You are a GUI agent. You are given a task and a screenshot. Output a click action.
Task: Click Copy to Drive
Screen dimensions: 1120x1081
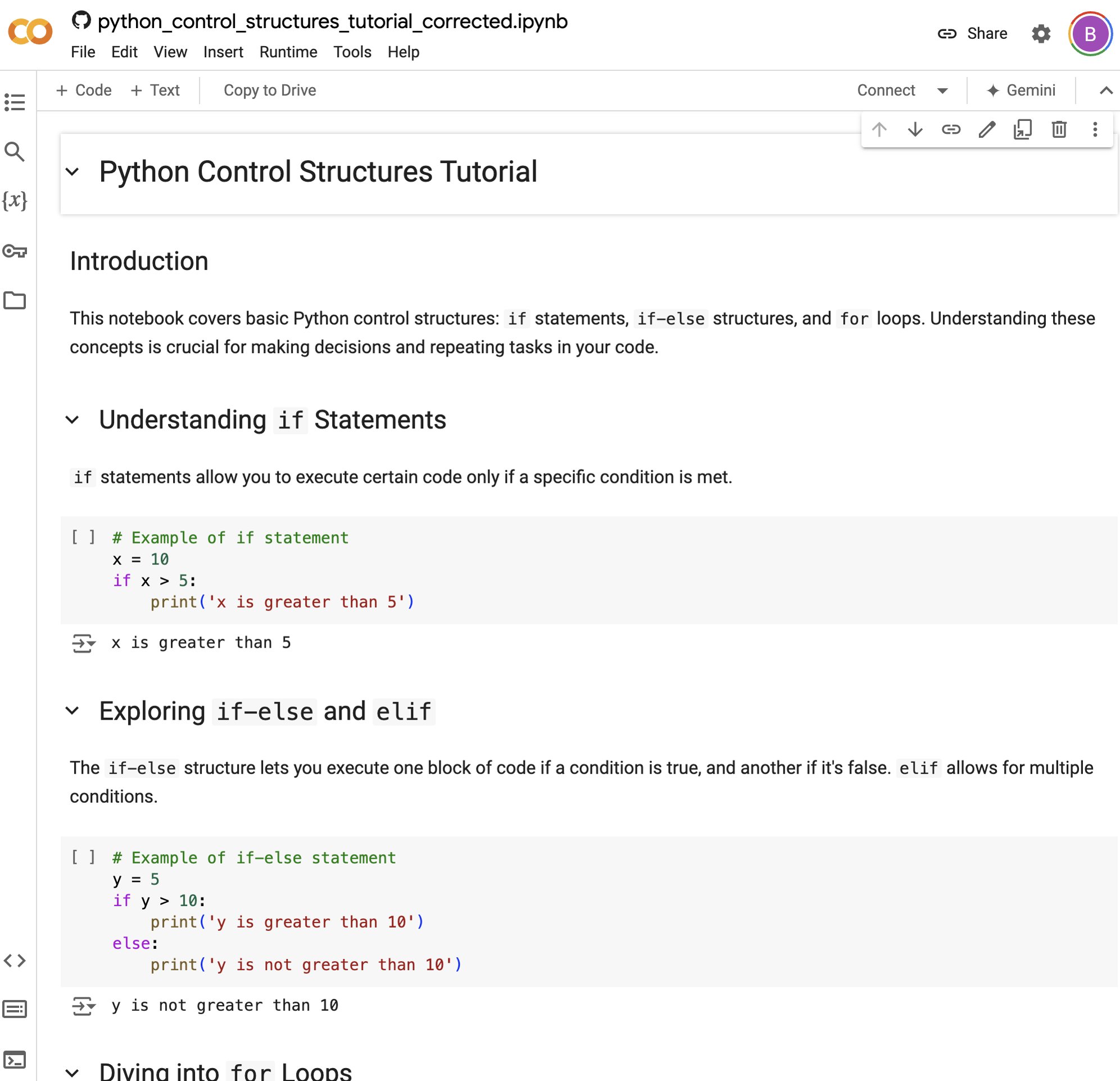click(x=269, y=91)
